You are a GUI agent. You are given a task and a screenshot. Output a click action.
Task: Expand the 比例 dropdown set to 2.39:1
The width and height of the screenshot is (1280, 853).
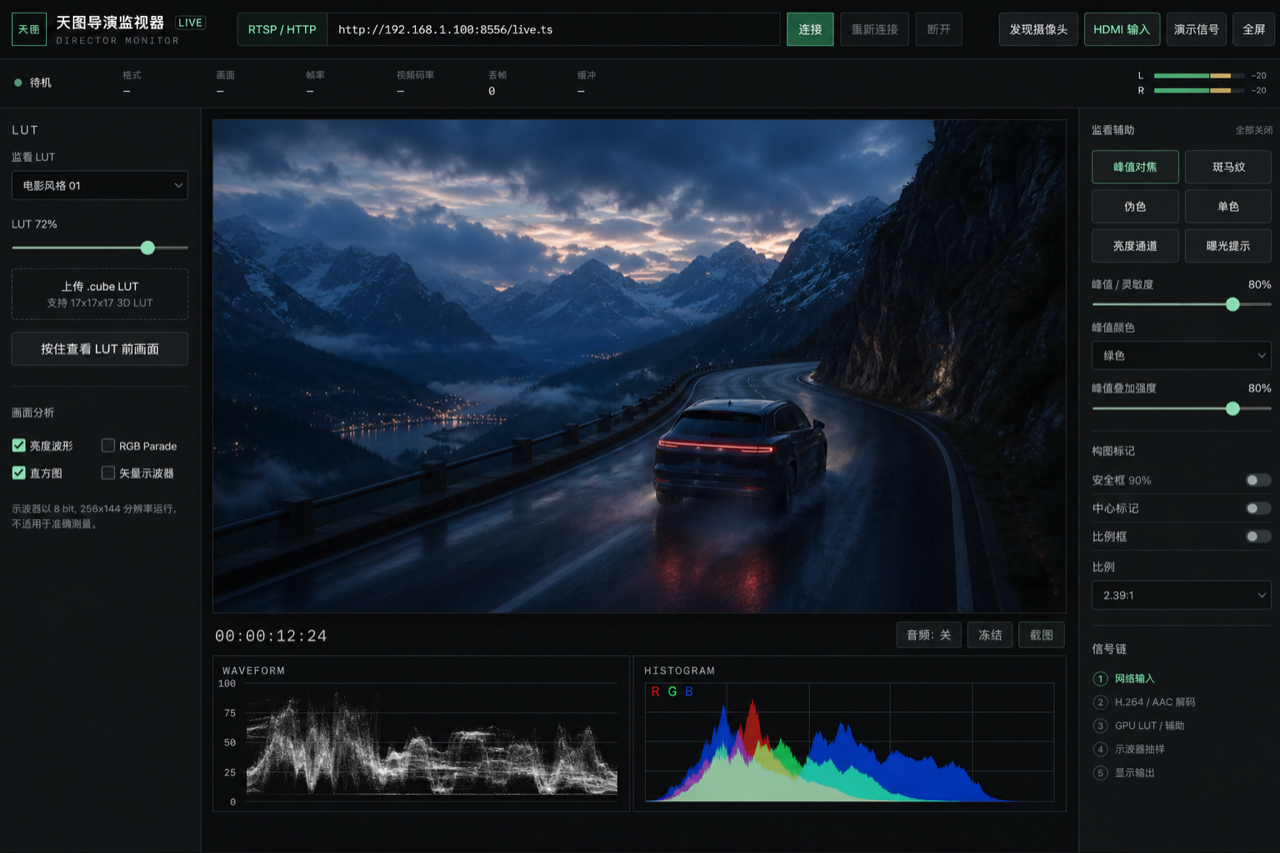click(x=1182, y=594)
